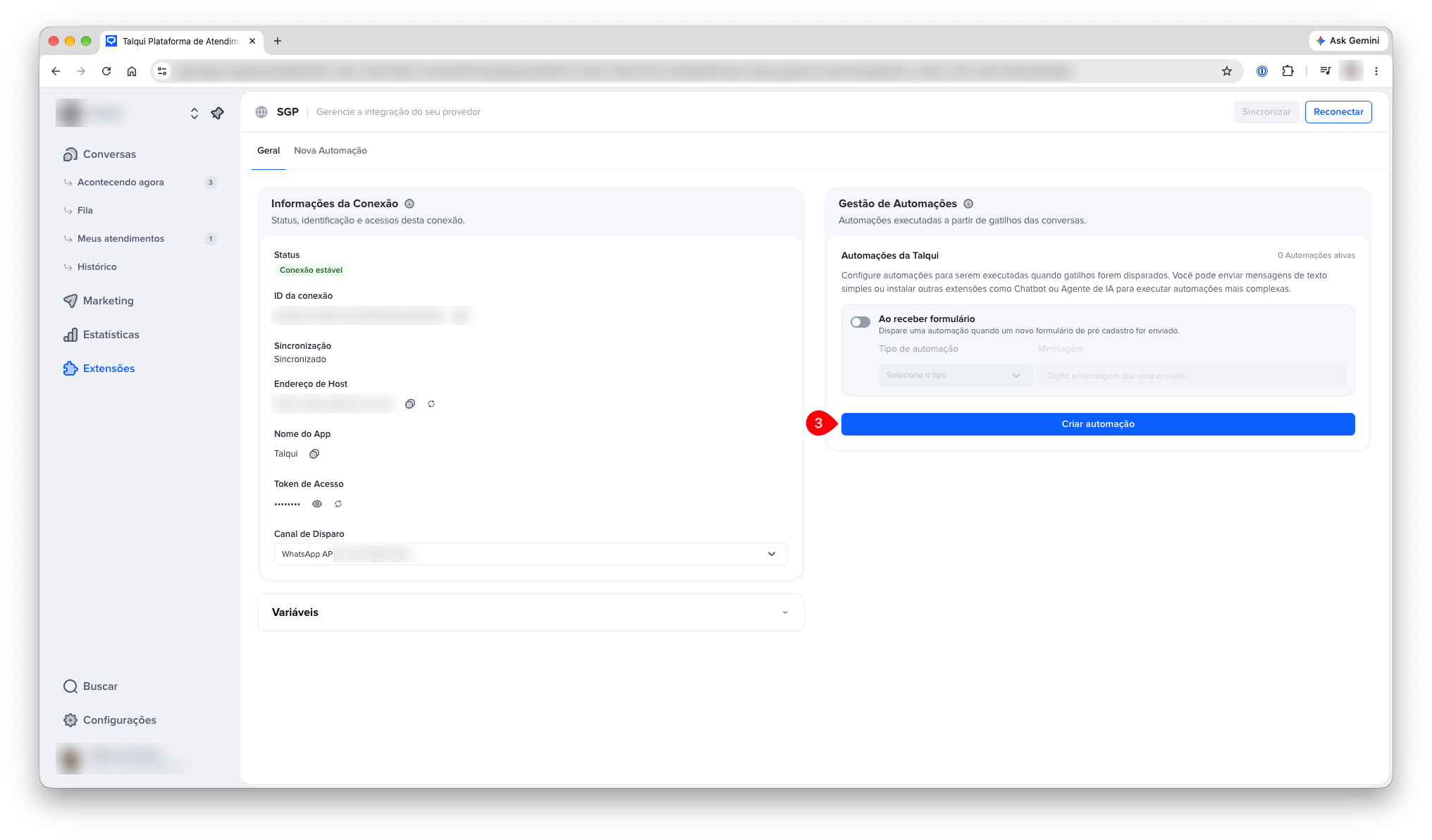Screen dimensions: 1432x840
Task: Enable the Ao receber formulário toggle
Action: click(x=860, y=322)
